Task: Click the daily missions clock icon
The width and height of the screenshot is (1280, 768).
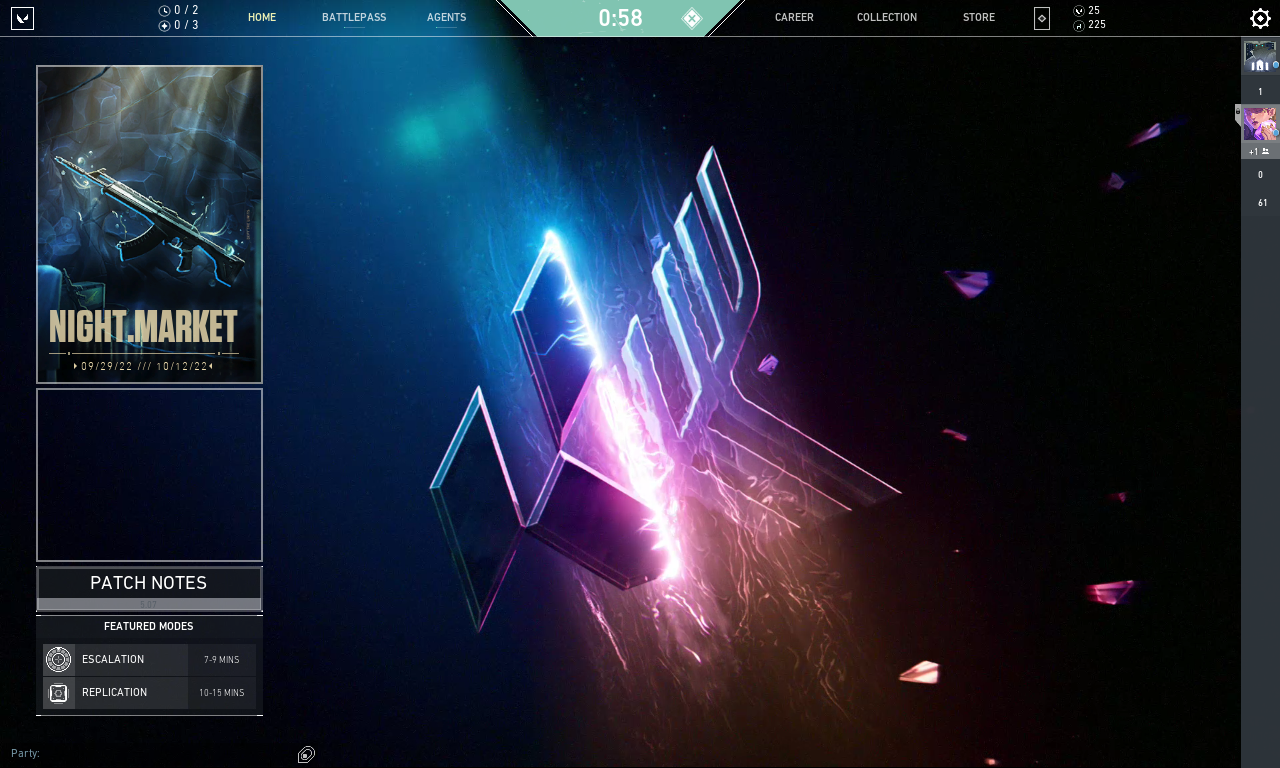Action: click(164, 11)
